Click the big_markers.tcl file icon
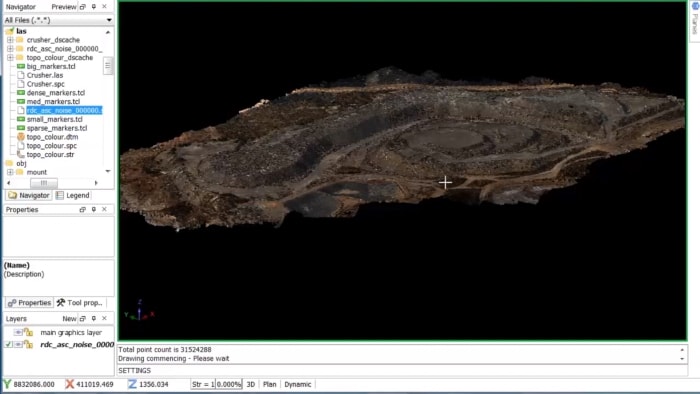This screenshot has height=394, width=700. point(21,66)
